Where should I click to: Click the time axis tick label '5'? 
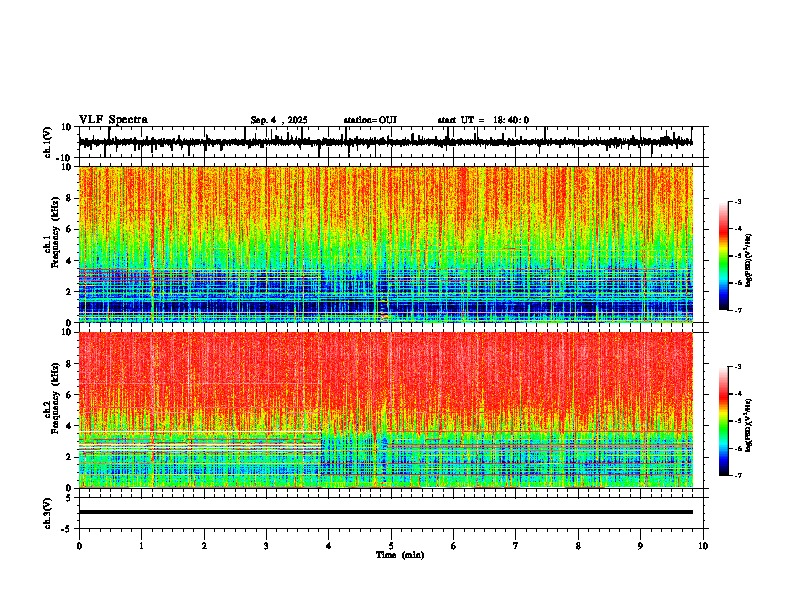coord(391,546)
